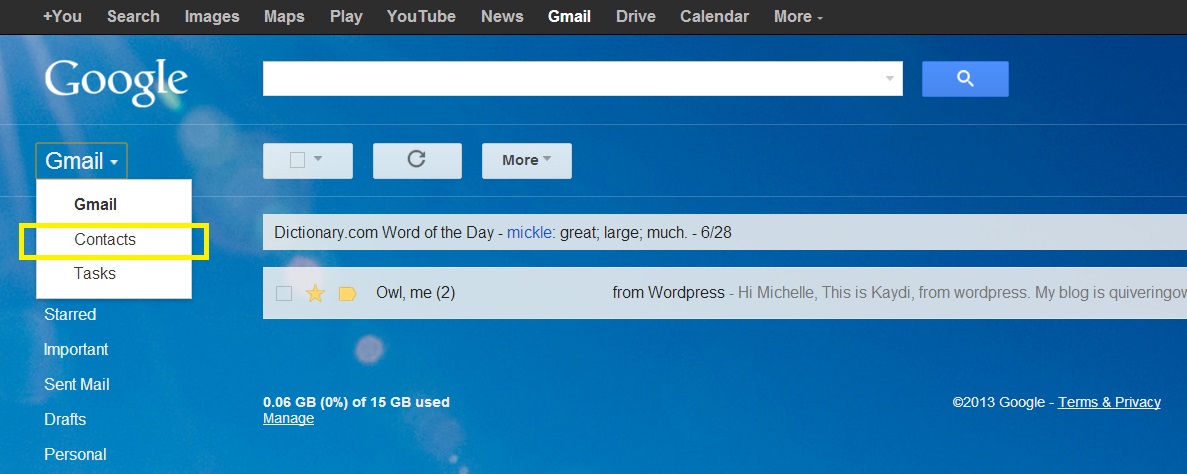This screenshot has height=474, width=1187.
Task: Open the Sent Mail folder
Action: (x=77, y=384)
